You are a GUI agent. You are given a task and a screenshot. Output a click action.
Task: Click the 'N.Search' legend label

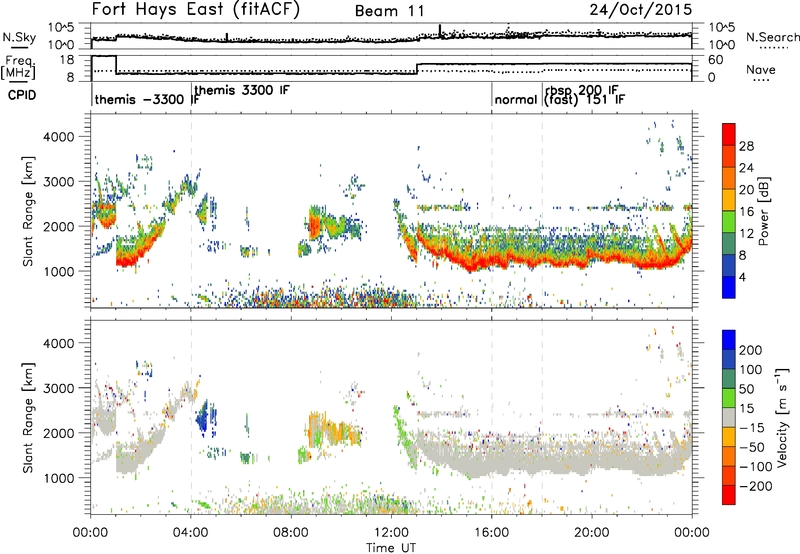773,37
